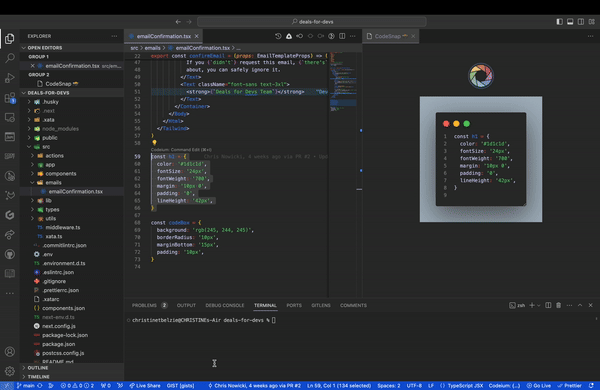Select the CodeSnap editor tab
600x390 pixels.
pos(391,36)
